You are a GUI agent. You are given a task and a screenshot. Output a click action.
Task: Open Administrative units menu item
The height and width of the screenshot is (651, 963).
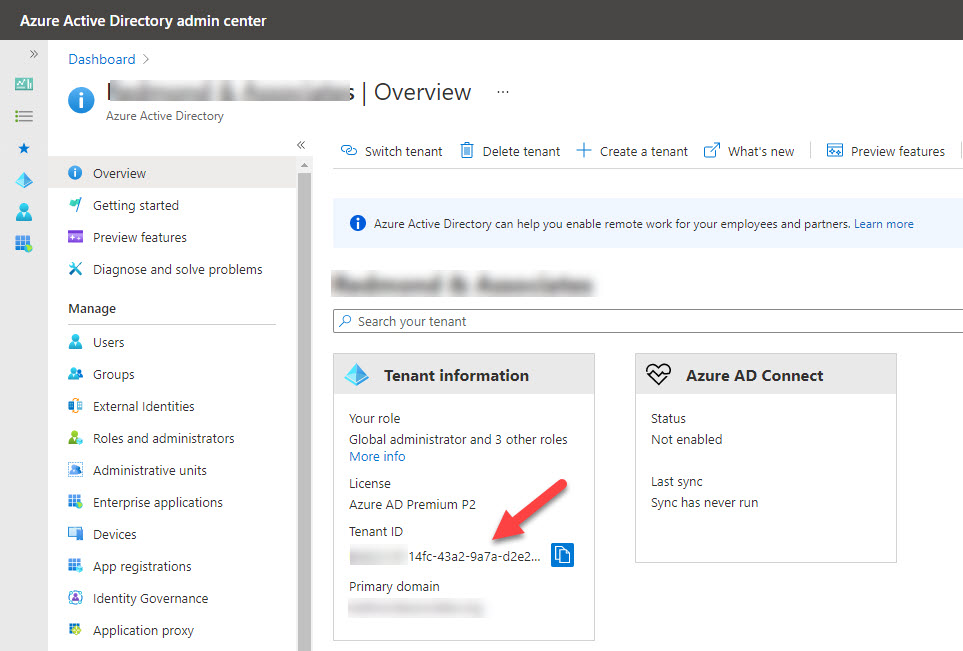pos(150,470)
